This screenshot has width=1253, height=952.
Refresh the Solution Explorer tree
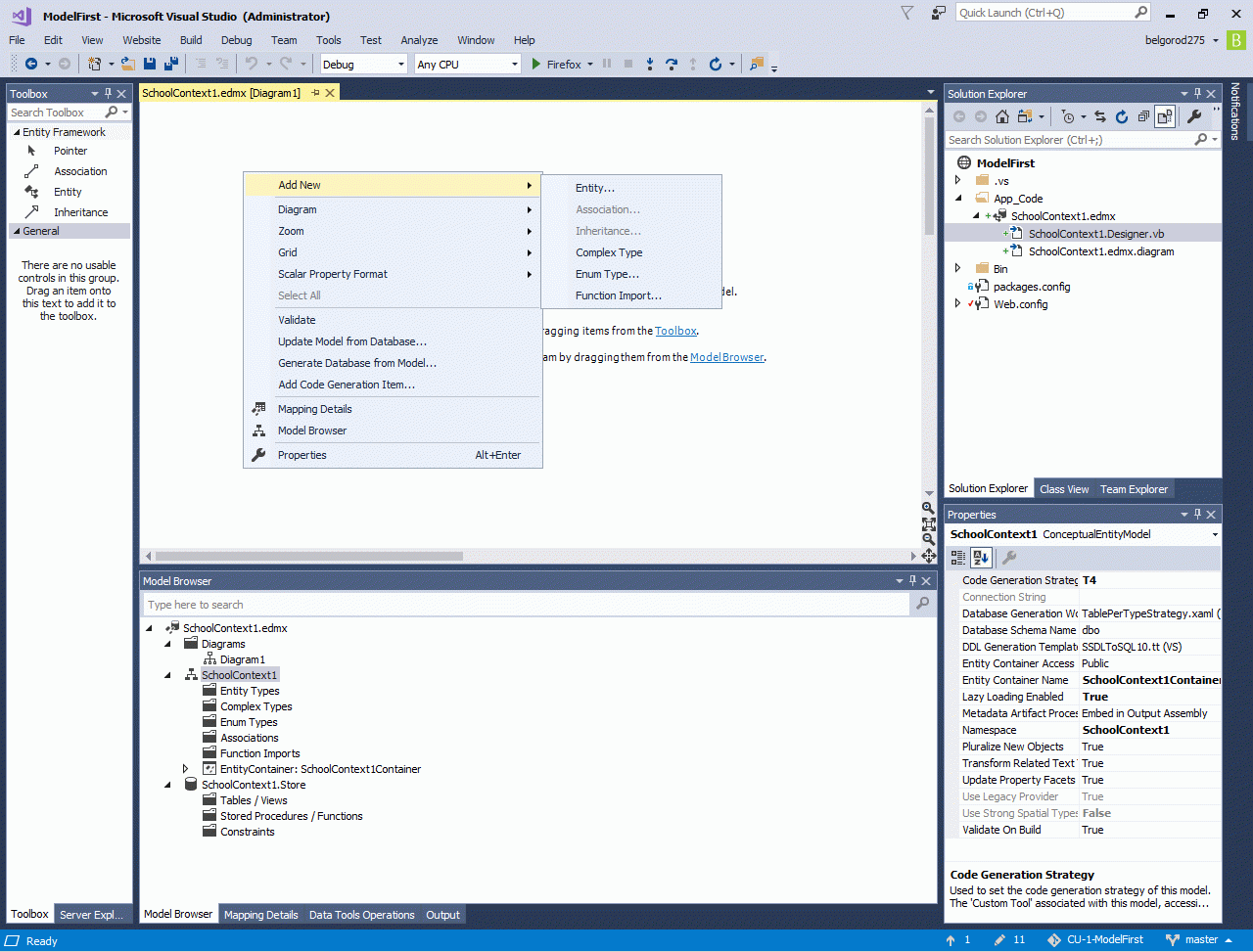click(x=1122, y=116)
